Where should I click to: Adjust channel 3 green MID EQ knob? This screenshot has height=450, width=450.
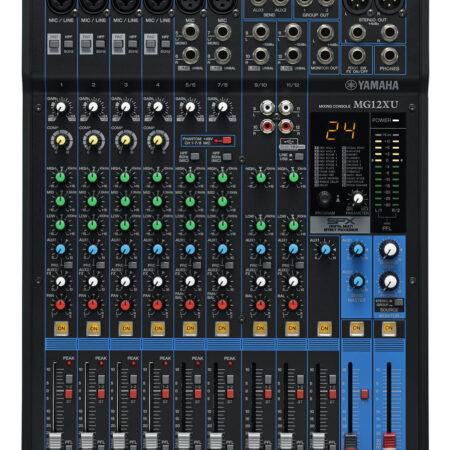pos(125,201)
